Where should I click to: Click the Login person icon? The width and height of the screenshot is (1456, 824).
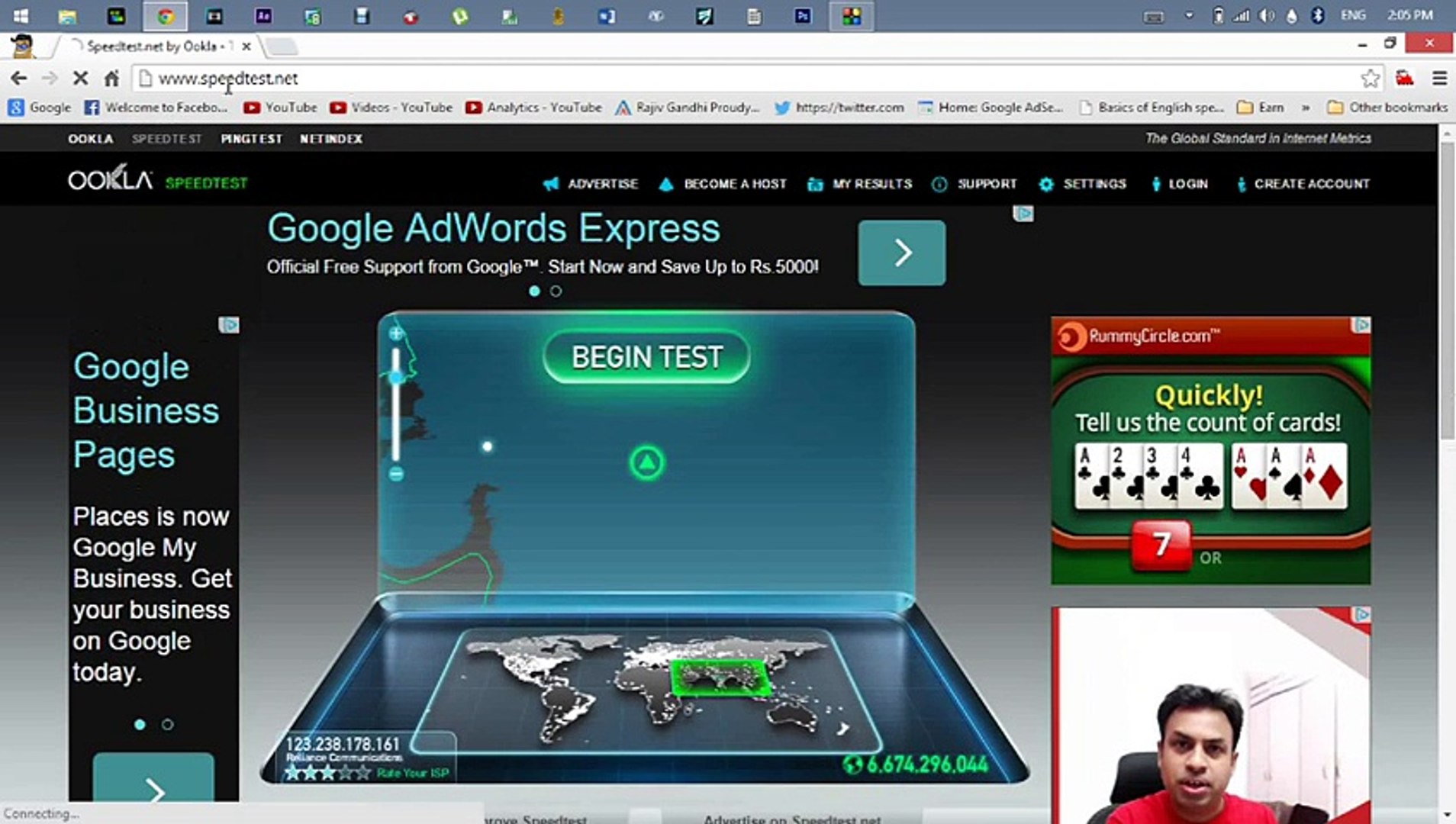1156,184
